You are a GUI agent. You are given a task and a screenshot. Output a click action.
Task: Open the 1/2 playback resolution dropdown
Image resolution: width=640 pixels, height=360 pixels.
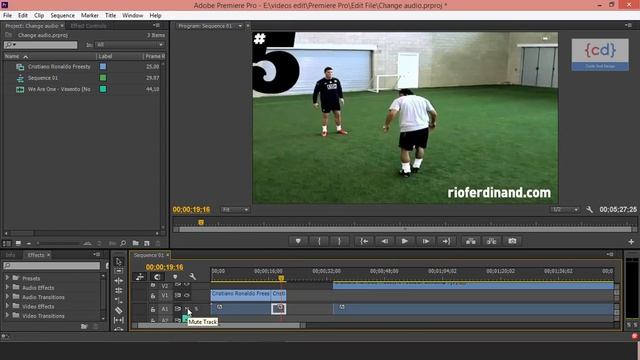pyautogui.click(x=564, y=209)
